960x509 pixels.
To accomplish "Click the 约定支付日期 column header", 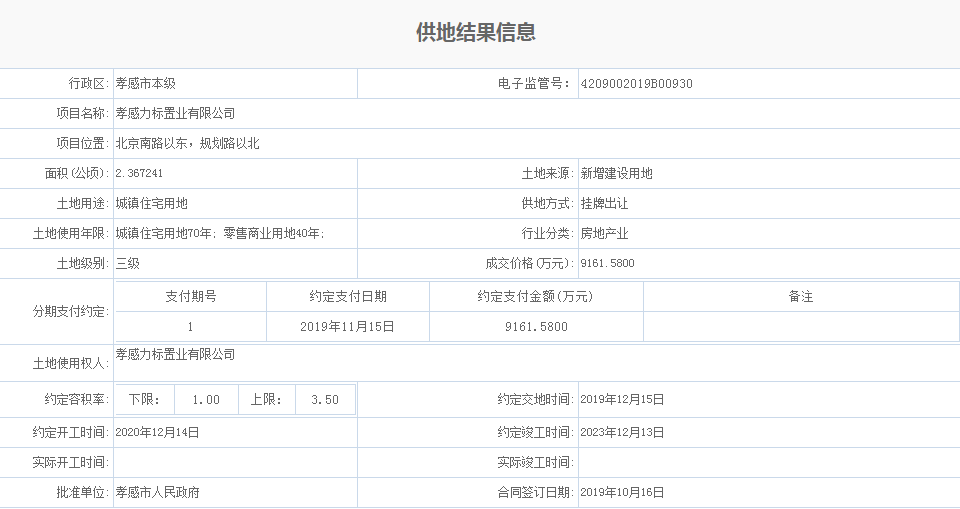I will click(x=348, y=297).
